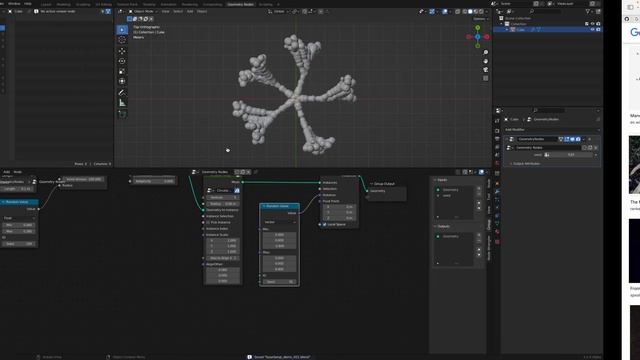Add a group input with plus button
Viewport: 640px width, 360px height.
click(x=479, y=189)
